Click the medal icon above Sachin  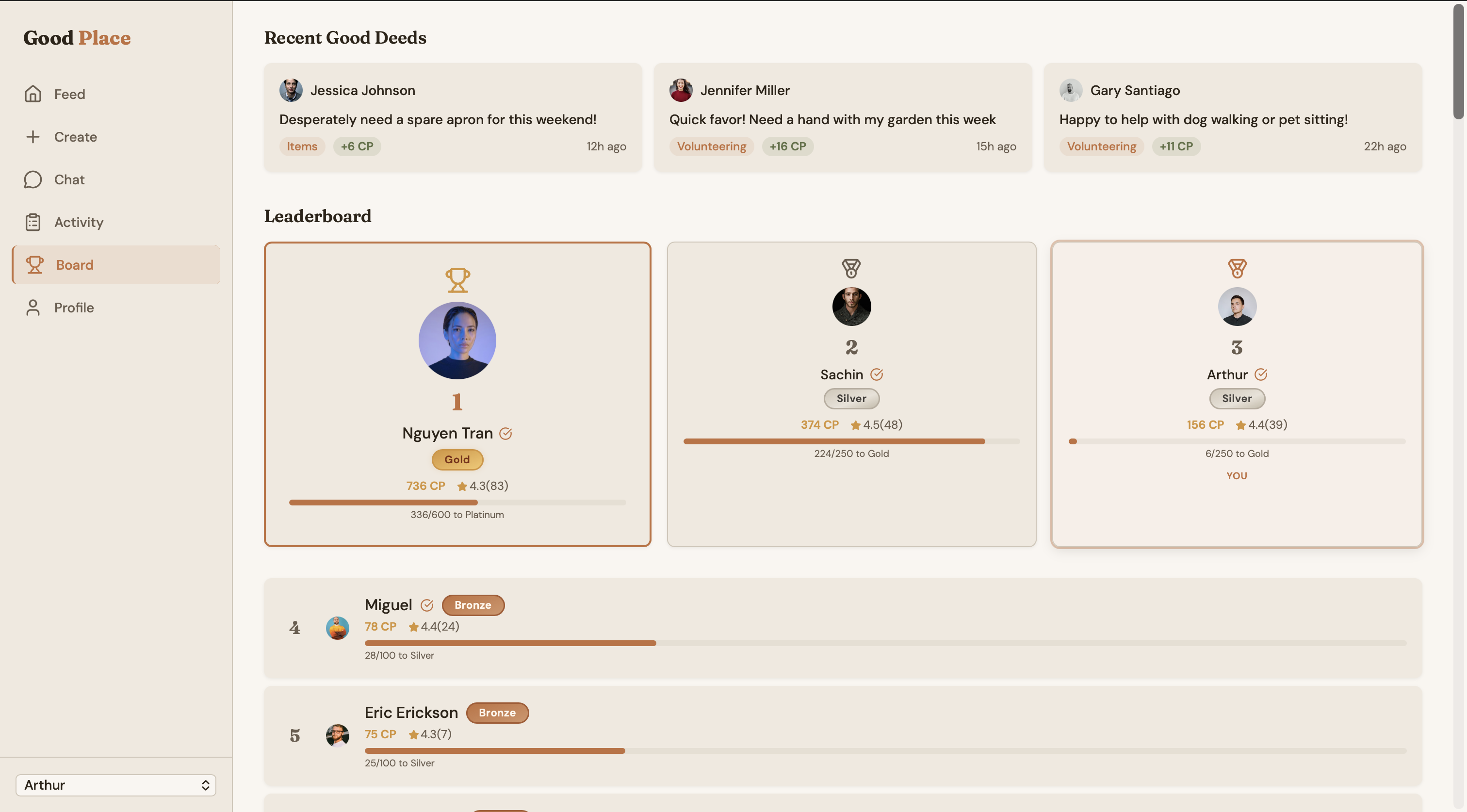pyautogui.click(x=851, y=268)
